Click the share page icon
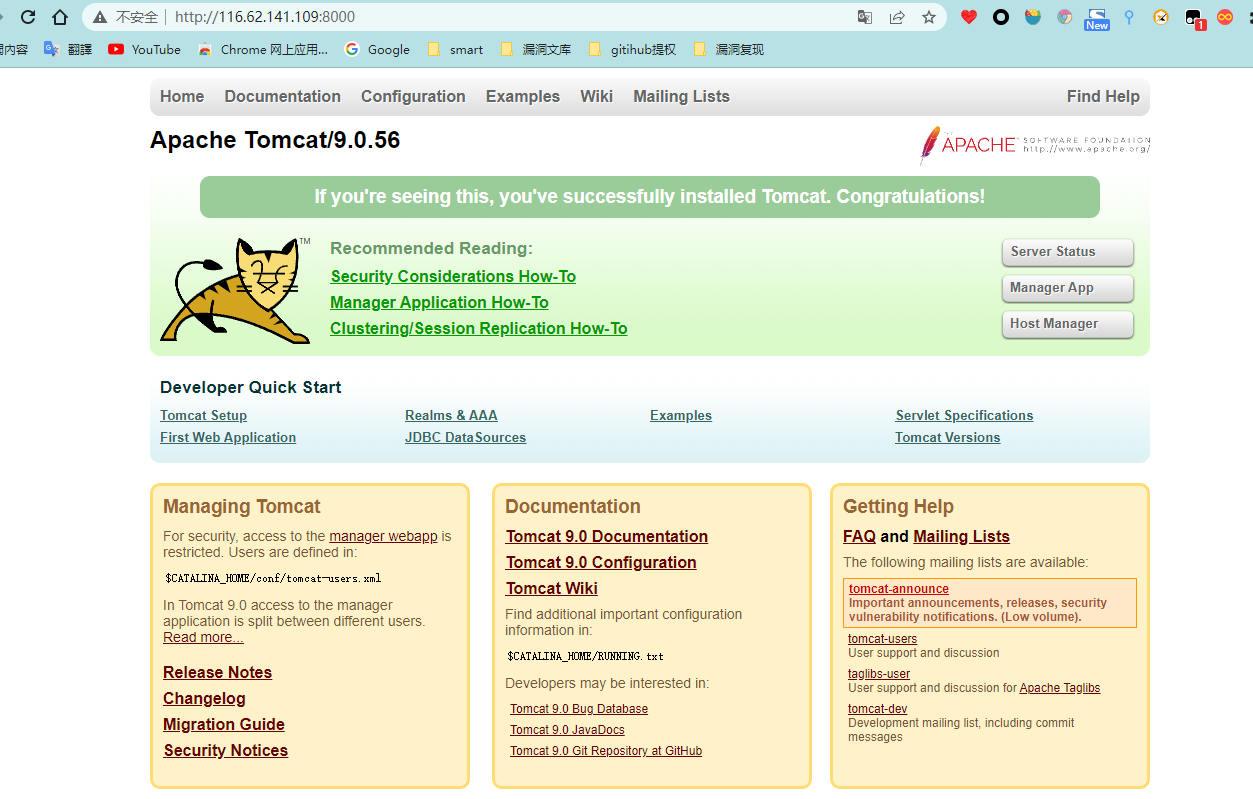The height and width of the screenshot is (799, 1253). click(x=897, y=17)
